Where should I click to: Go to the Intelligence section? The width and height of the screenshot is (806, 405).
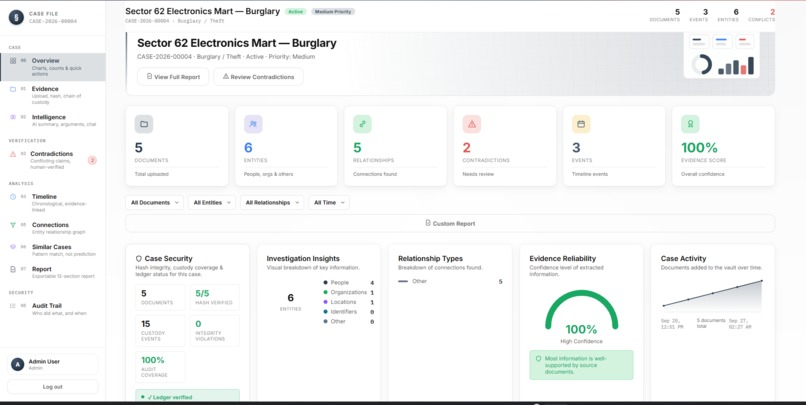click(x=53, y=120)
